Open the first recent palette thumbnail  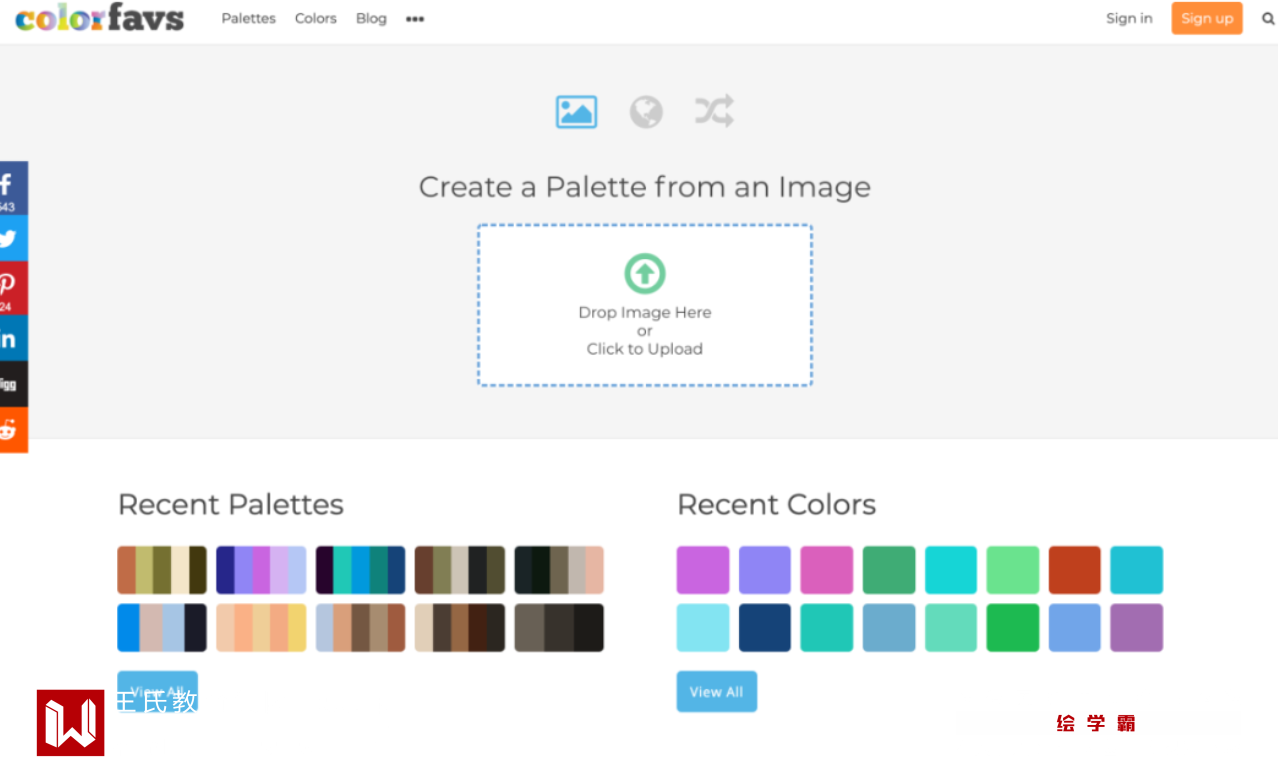click(162, 570)
